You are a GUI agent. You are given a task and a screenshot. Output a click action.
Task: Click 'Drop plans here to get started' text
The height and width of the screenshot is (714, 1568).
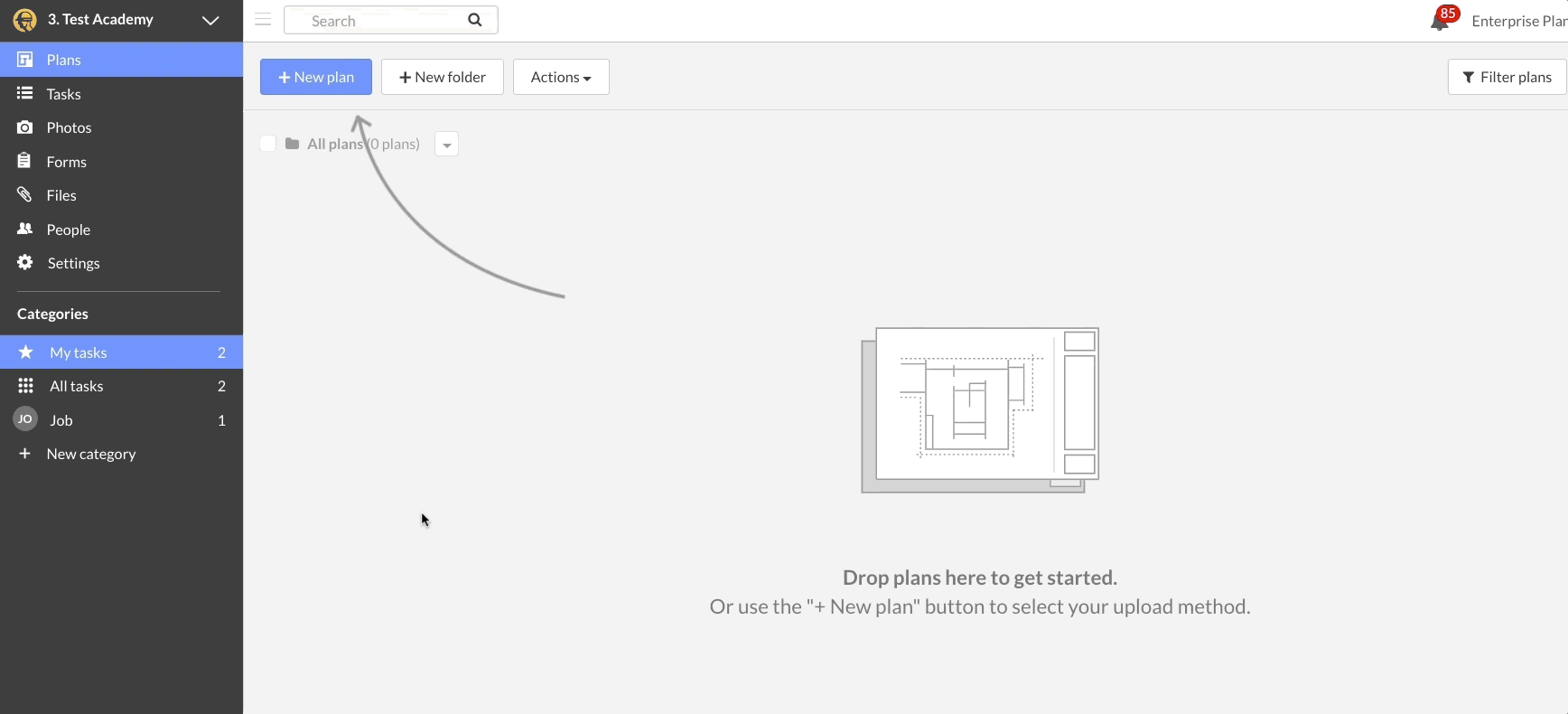tap(980, 578)
